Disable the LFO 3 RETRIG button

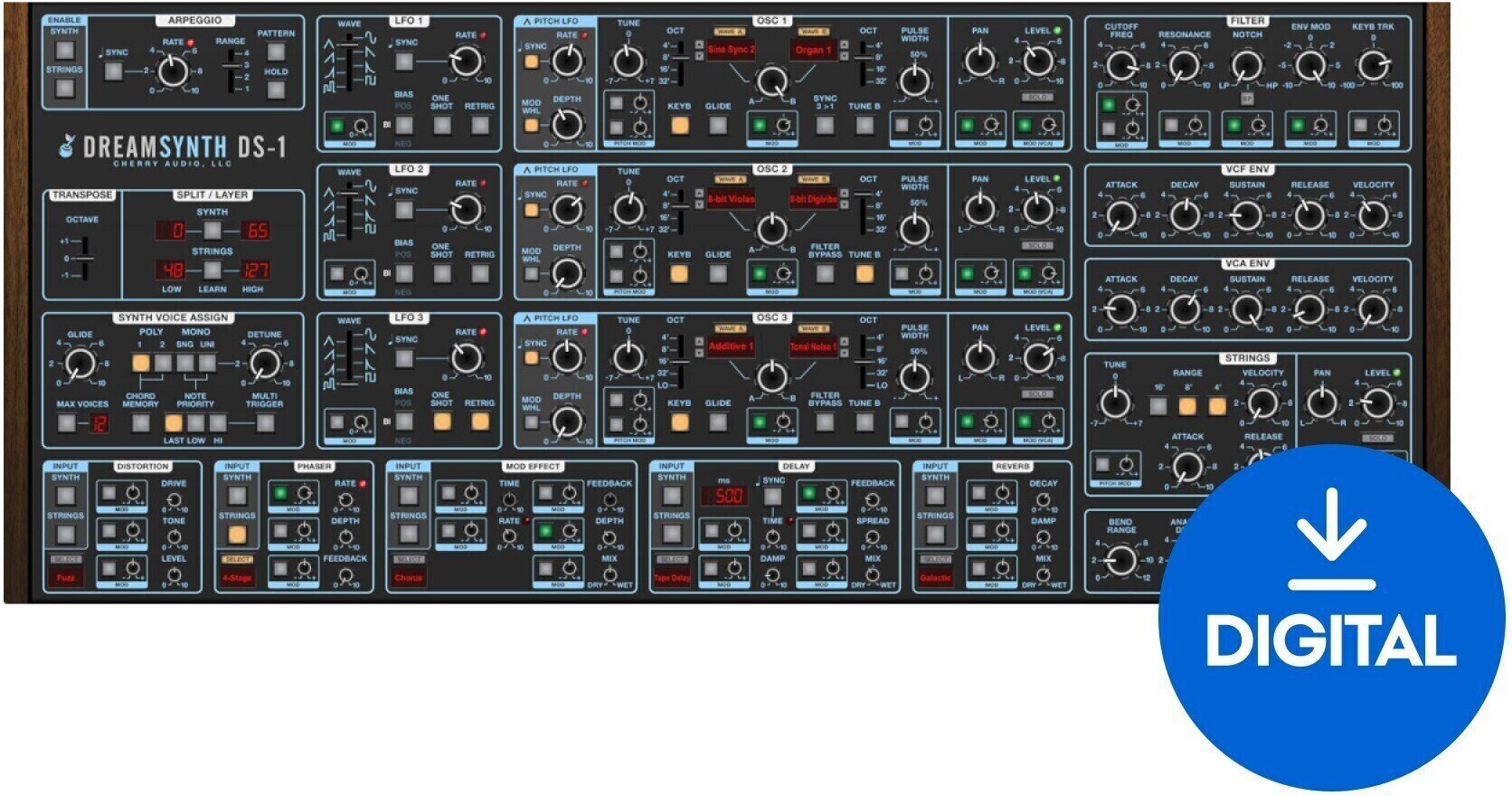tap(480, 422)
